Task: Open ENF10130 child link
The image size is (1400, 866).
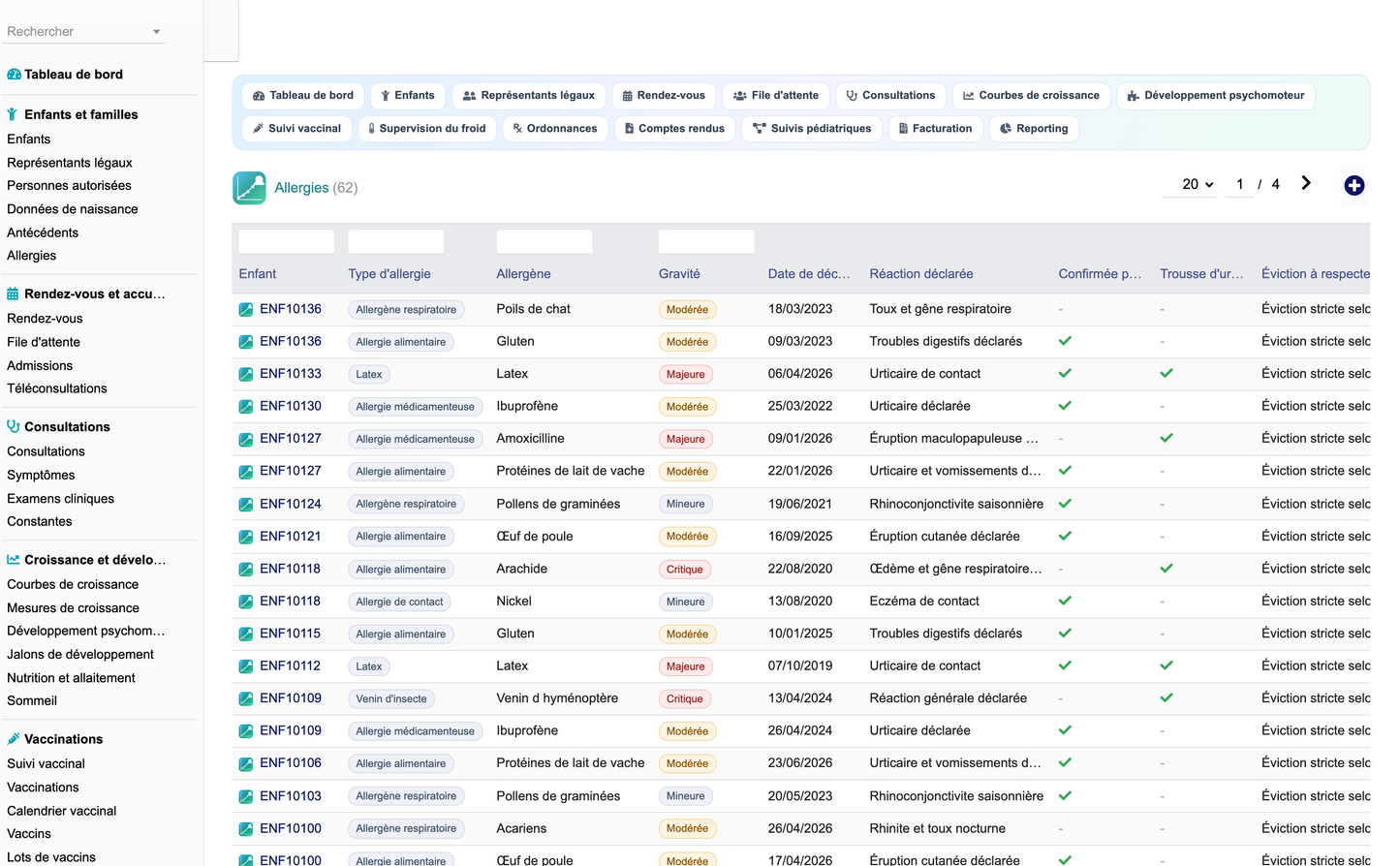Action: [291, 407]
